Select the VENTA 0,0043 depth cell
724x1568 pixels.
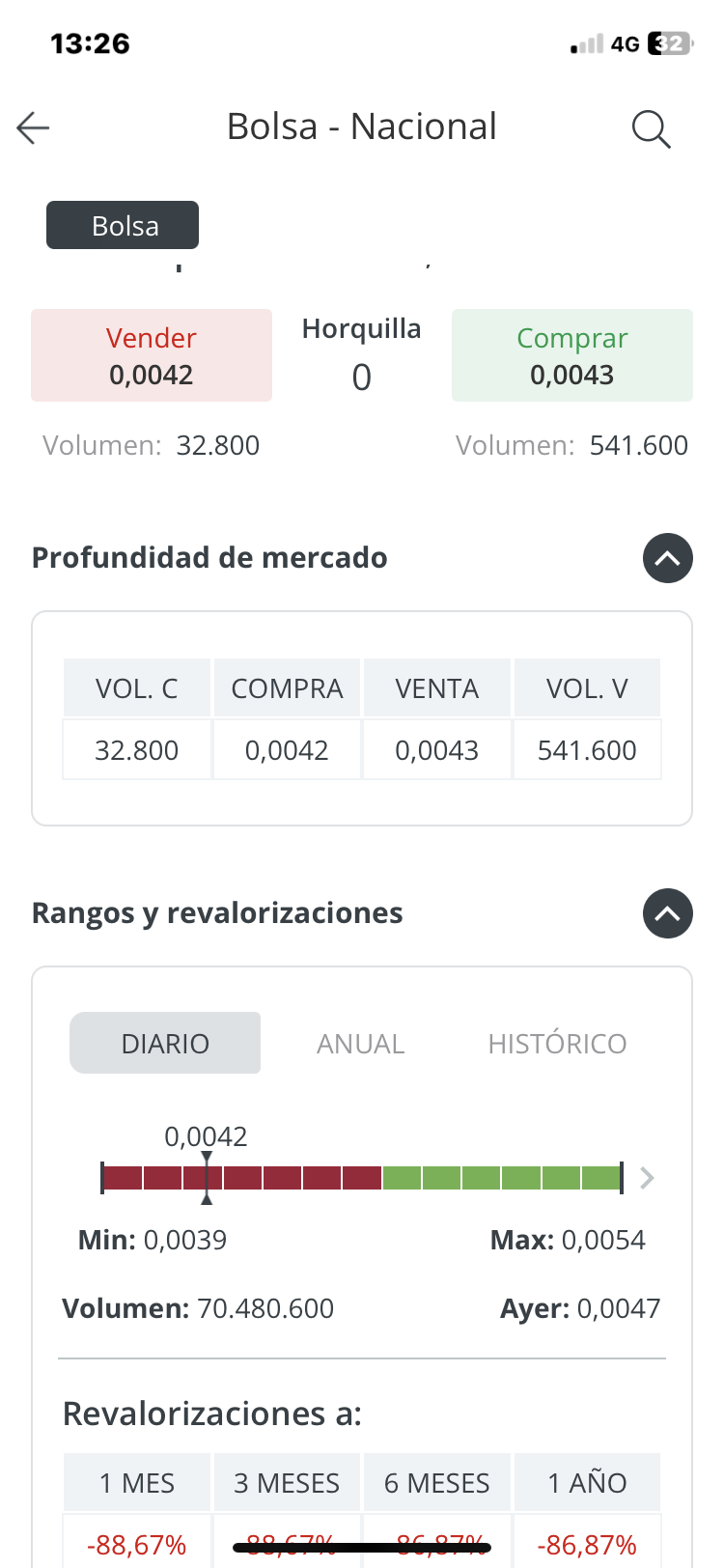[437, 750]
